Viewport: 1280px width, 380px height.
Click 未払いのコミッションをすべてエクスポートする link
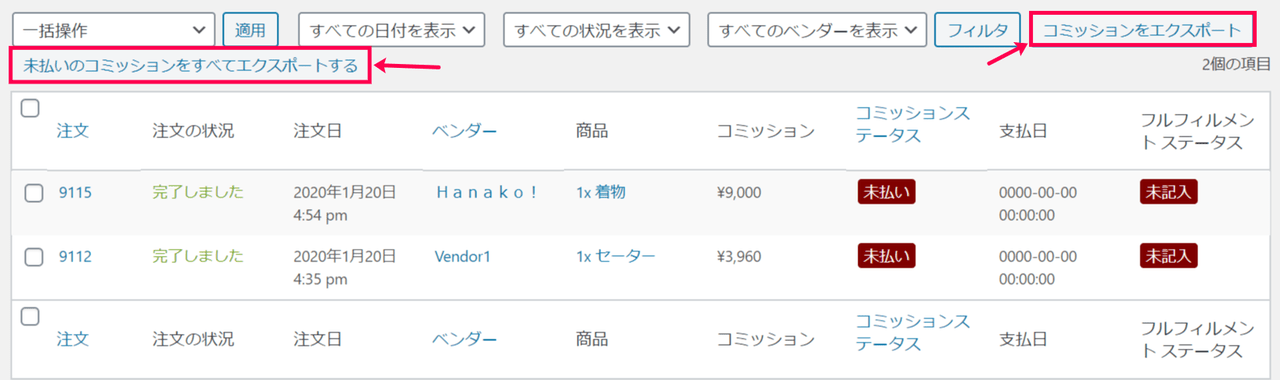190,66
